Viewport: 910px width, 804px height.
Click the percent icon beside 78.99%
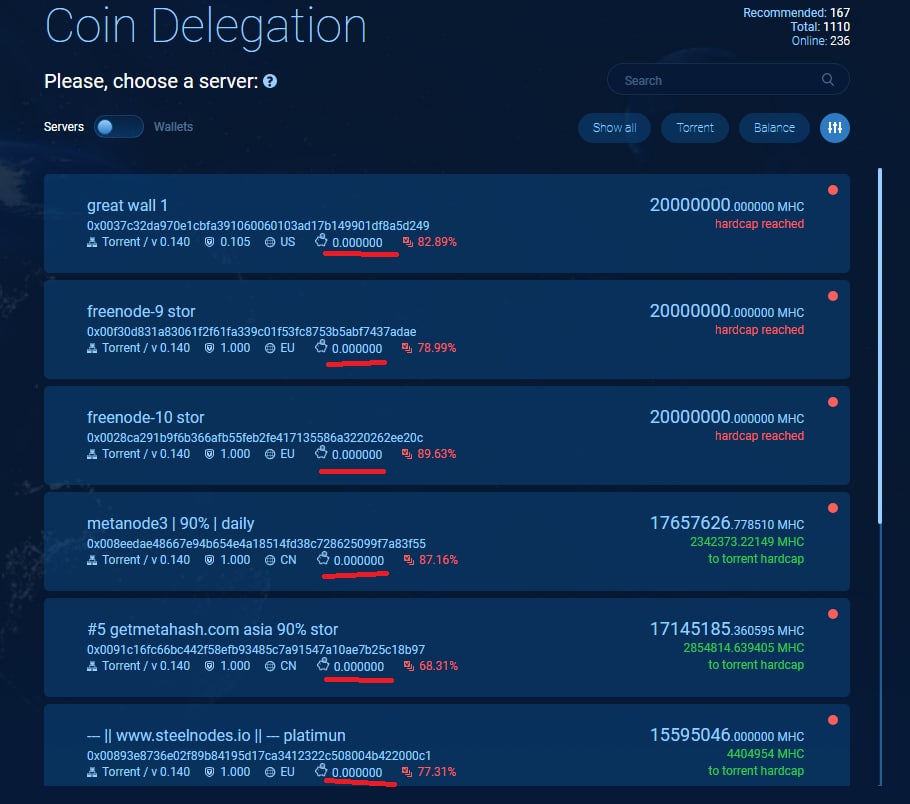(407, 348)
